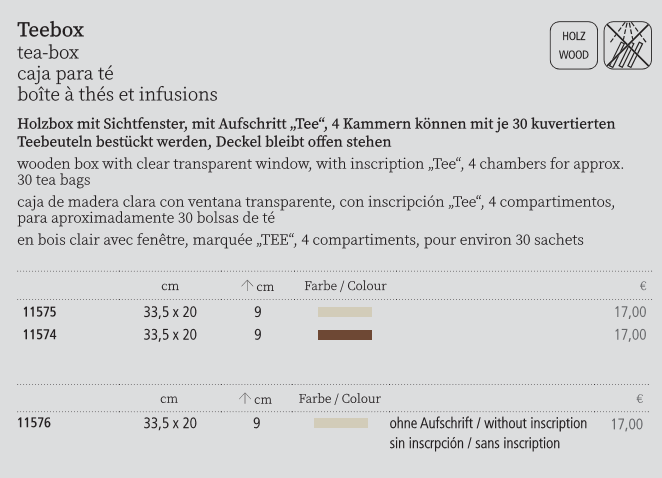Screen dimensions: 662x478
Task: Click the "ohne Aufschrift / without inscription" note
Action: click(488, 424)
